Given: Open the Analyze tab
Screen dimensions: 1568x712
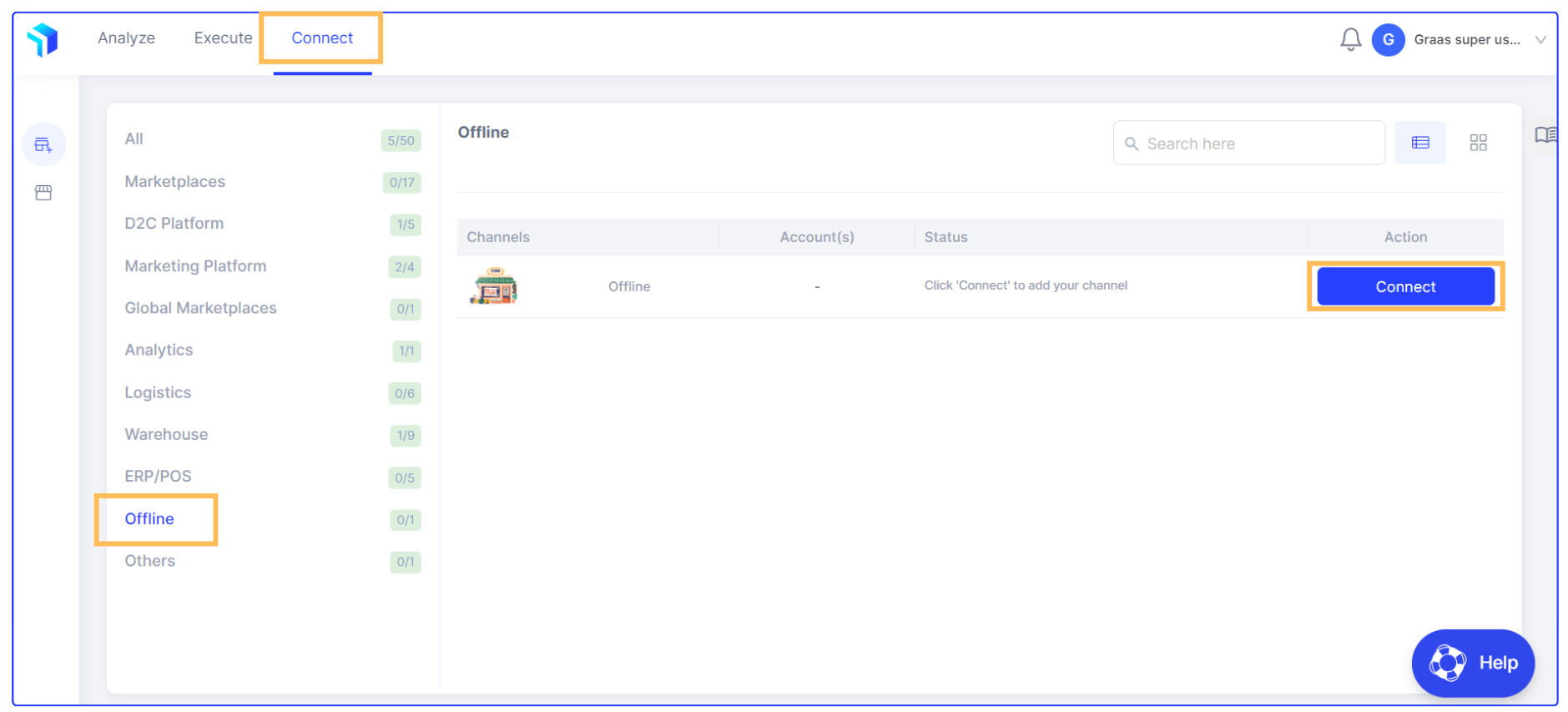Looking at the screenshot, I should point(126,38).
